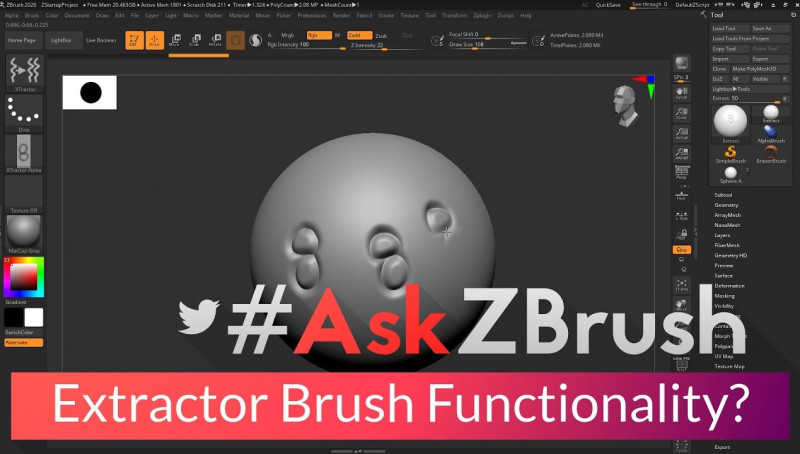
Task: Toggle the lock camera icon
Action: pyautogui.click(x=682, y=234)
